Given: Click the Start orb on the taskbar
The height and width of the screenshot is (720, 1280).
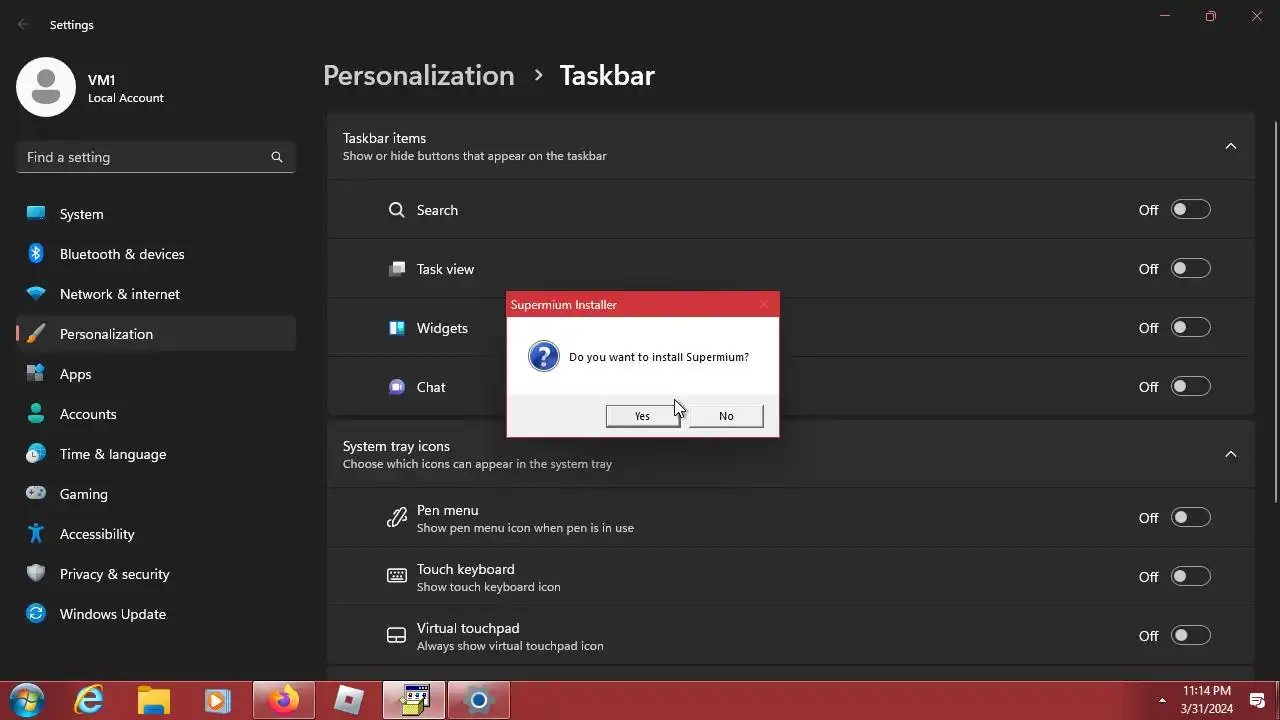Looking at the screenshot, I should [27, 701].
